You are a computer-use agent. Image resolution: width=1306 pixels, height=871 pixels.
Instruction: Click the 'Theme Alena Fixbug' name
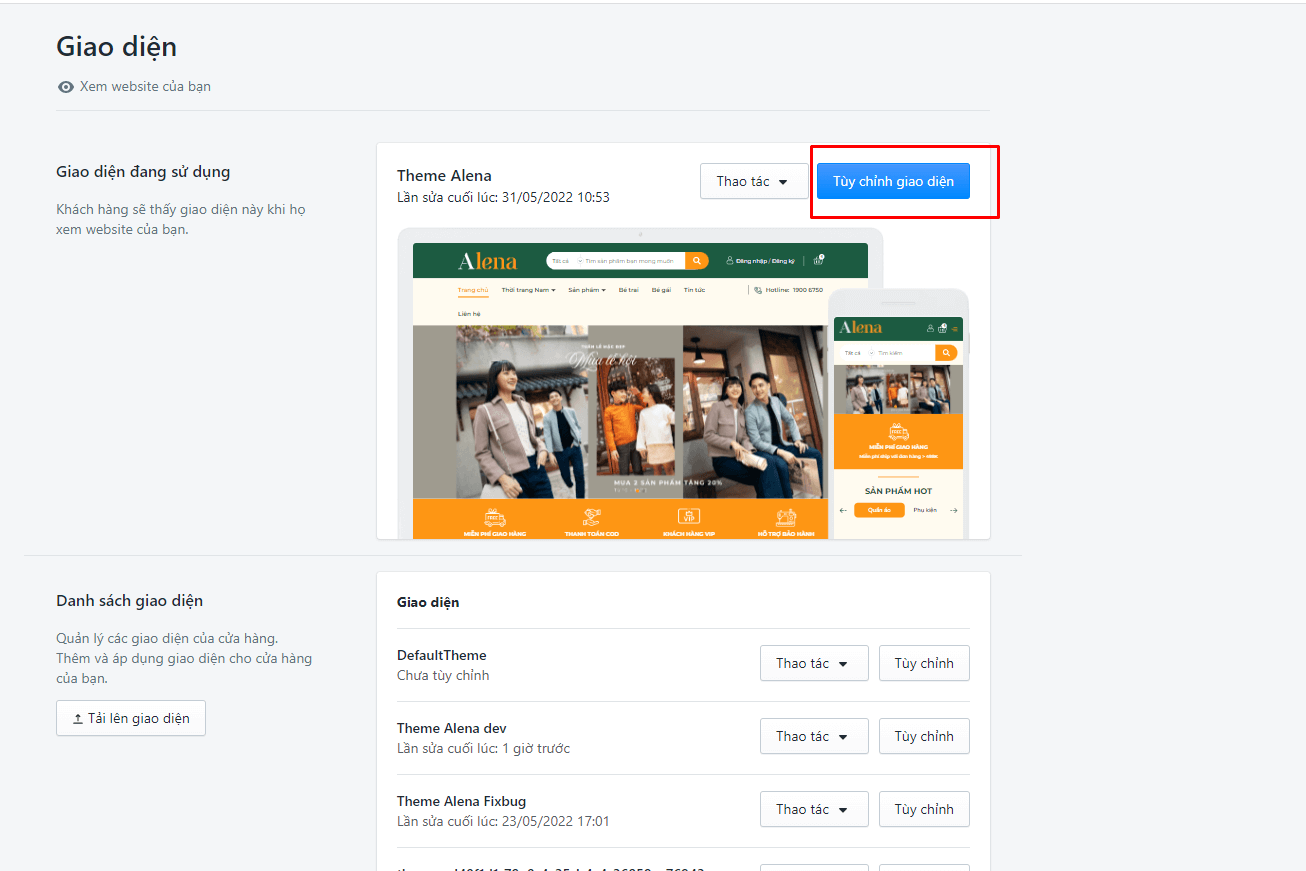pyautogui.click(x=461, y=801)
